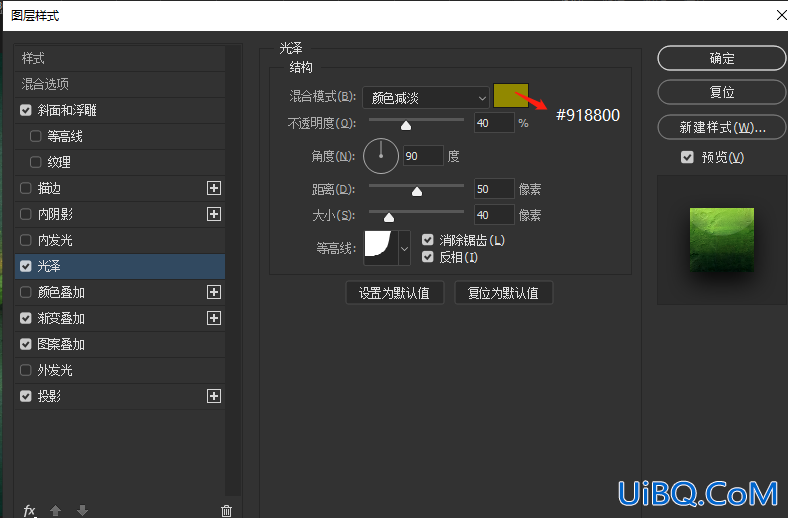Uncheck the 图案叠加 checkbox
This screenshot has height=518, width=788.
26,344
